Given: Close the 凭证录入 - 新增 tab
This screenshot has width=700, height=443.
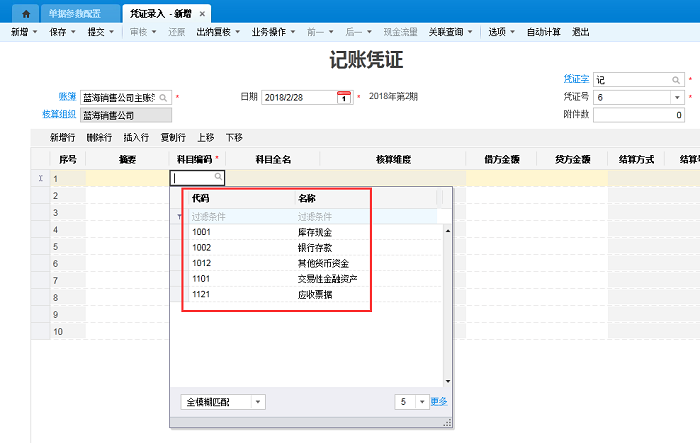Looking at the screenshot, I should pos(202,14).
